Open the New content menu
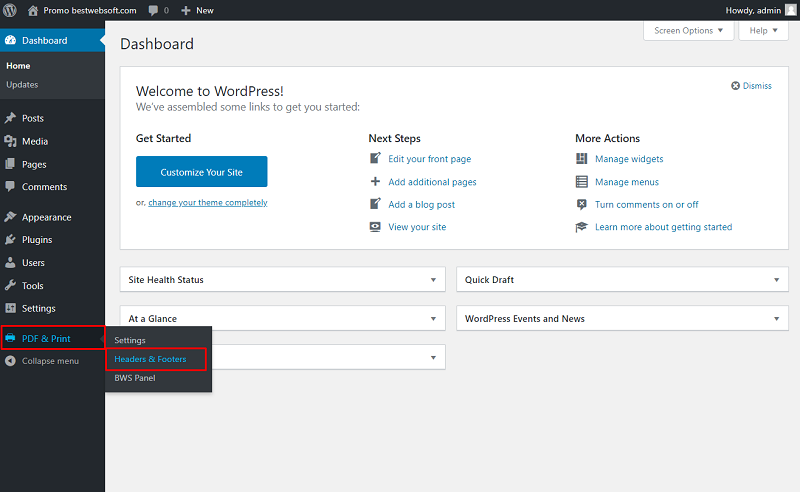800x492 pixels. point(197,10)
